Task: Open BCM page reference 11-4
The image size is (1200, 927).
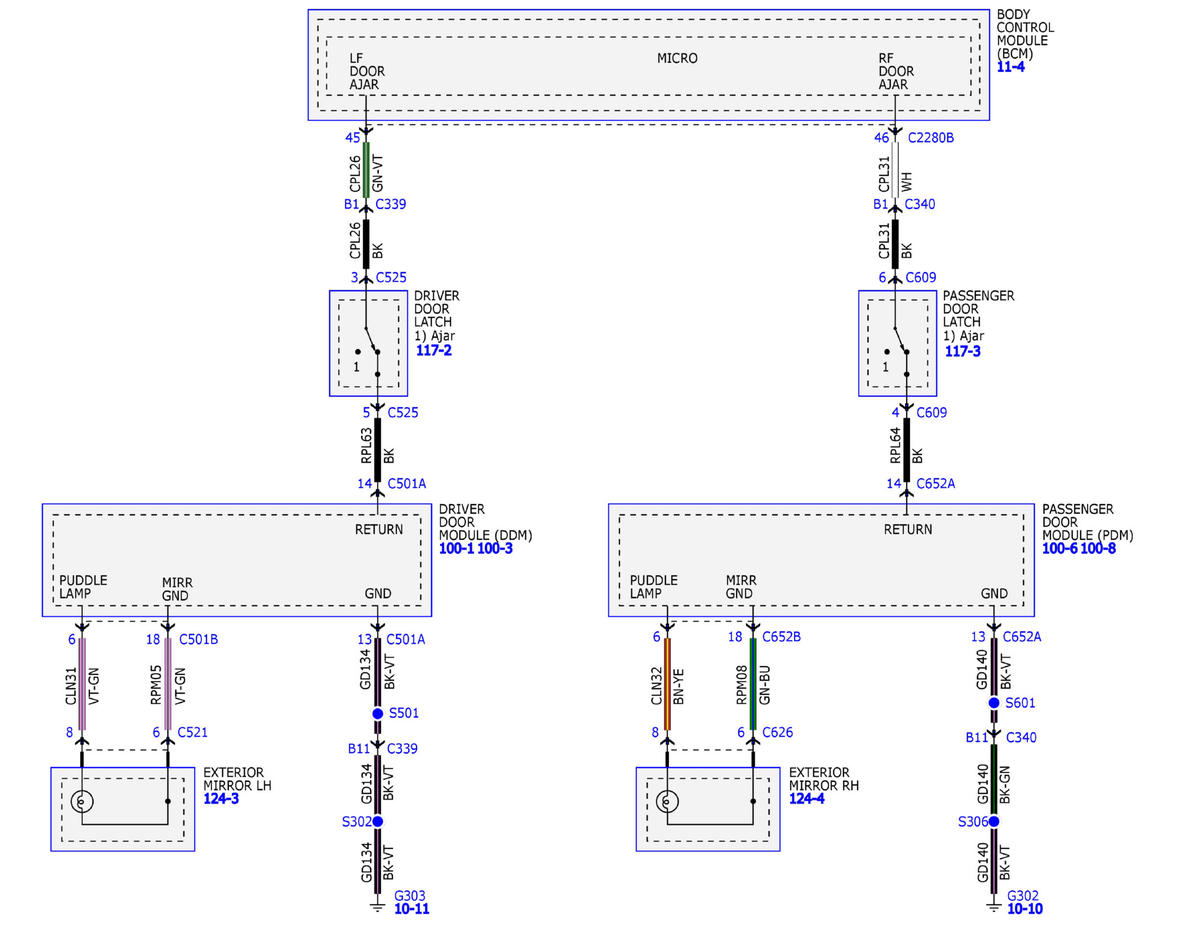Action: pos(1011,67)
